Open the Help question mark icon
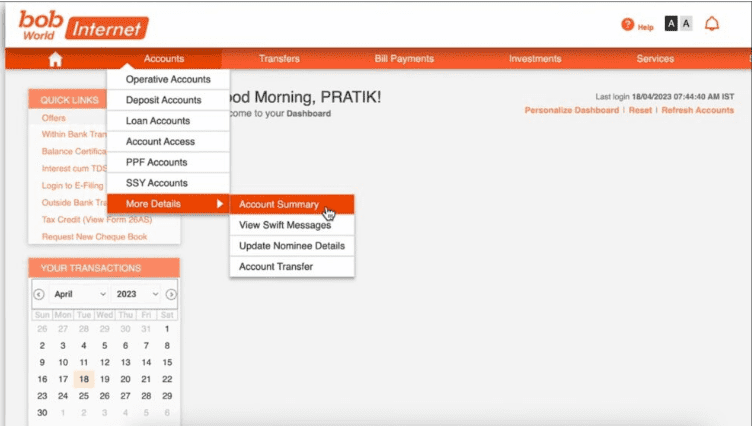 click(x=627, y=24)
